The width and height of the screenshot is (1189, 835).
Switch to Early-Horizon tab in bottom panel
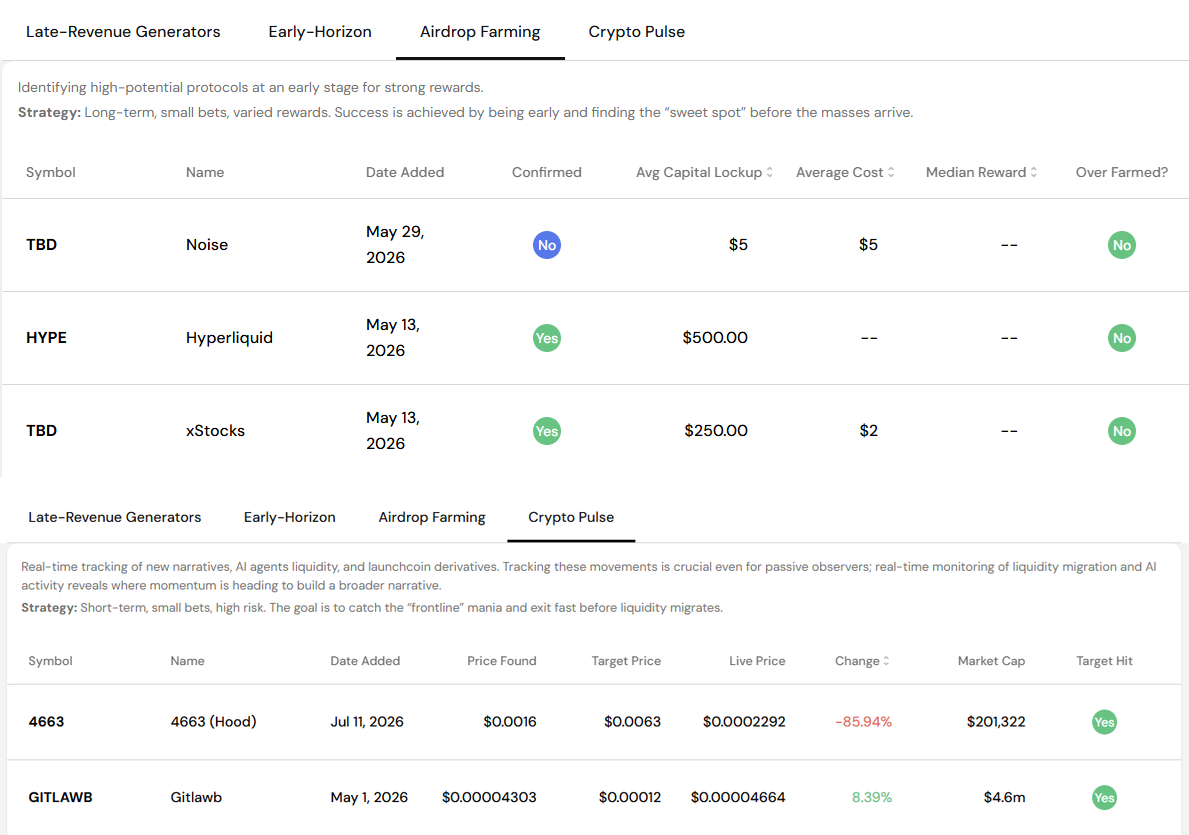[290, 517]
